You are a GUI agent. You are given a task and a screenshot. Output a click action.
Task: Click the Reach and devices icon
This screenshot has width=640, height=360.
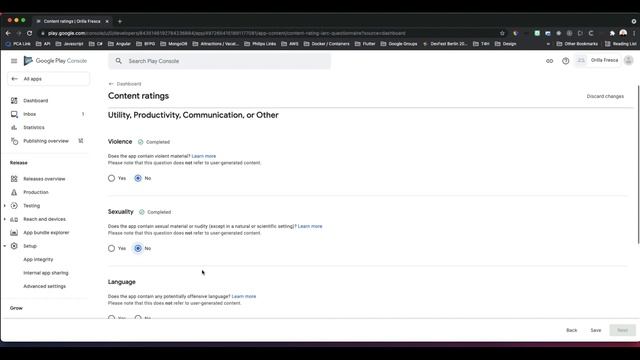(x=14, y=219)
